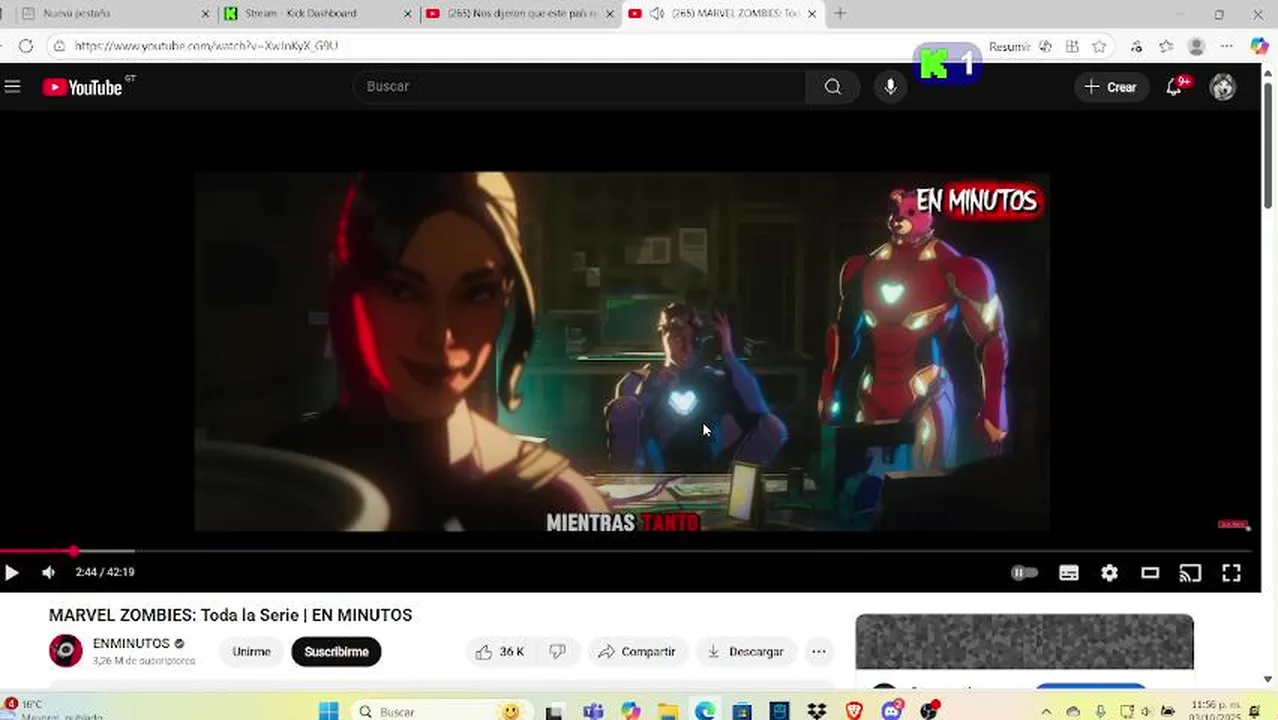Open Dropbox from the taskbar
The width and height of the screenshot is (1278, 720).
pos(817,711)
